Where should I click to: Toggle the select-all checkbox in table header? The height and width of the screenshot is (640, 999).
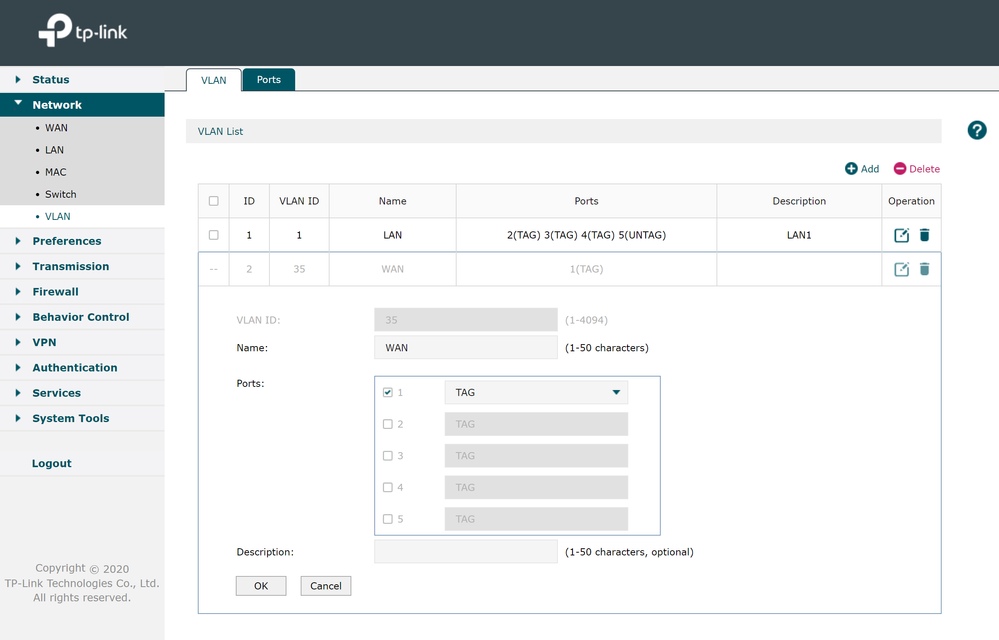(x=213, y=201)
